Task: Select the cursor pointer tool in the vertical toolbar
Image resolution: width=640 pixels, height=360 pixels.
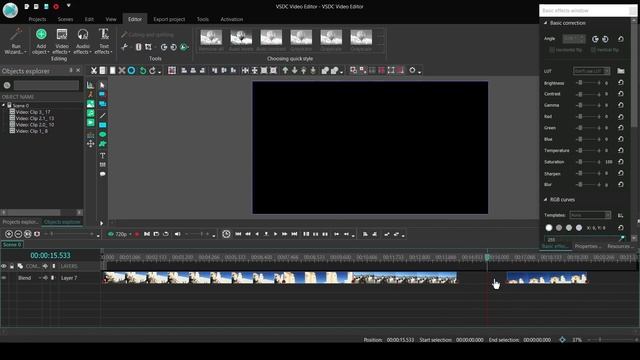Action: 102,85
